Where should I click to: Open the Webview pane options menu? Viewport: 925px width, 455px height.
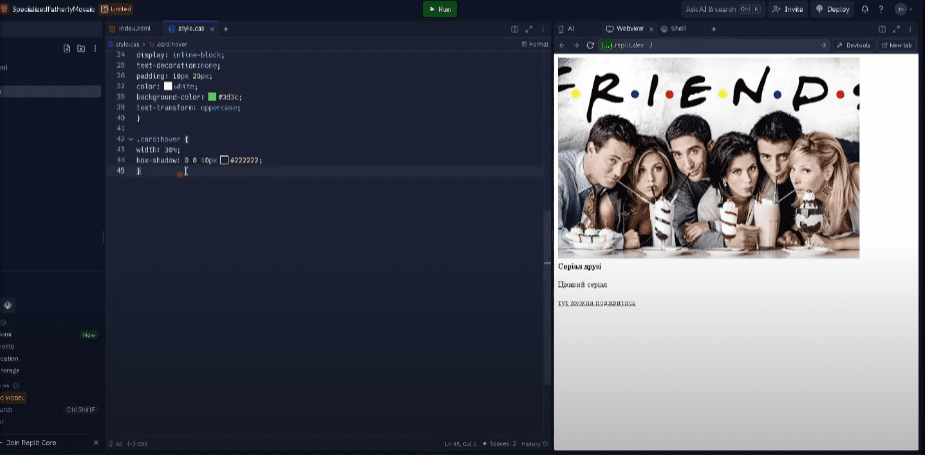[910, 29]
